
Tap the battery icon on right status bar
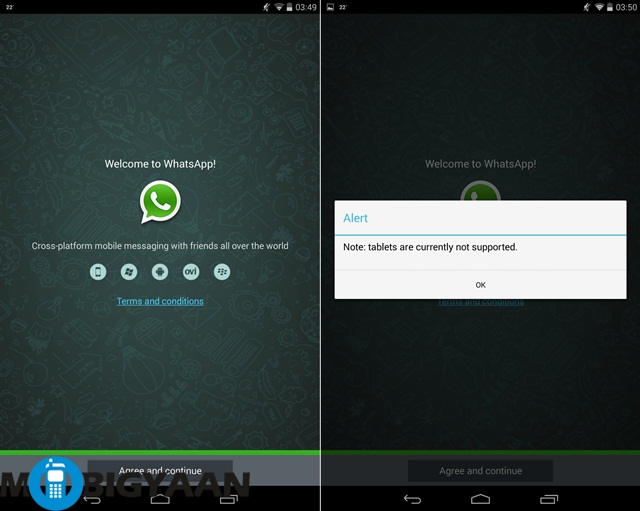coord(610,7)
